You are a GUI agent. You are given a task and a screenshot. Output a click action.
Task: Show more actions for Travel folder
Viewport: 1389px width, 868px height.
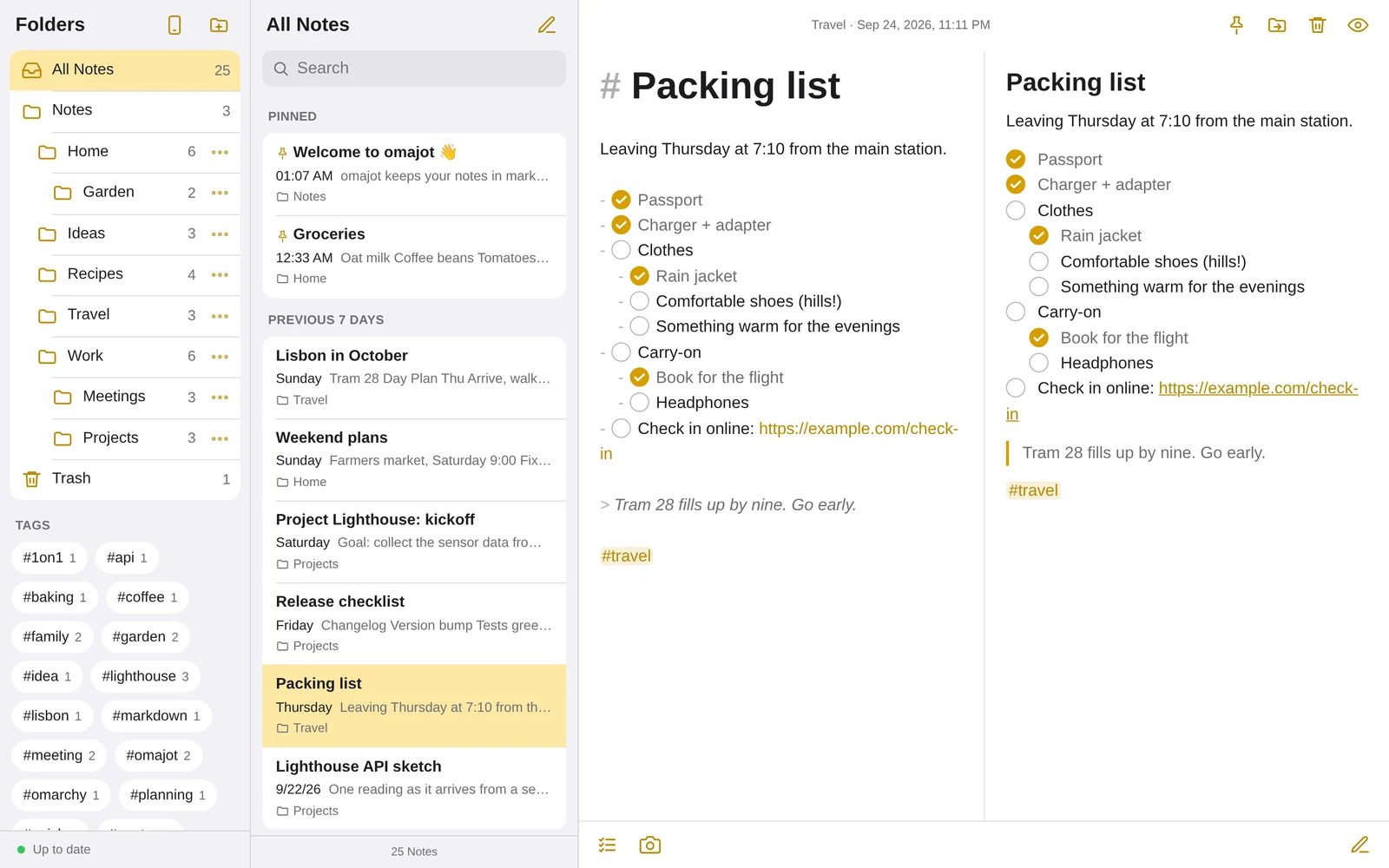[220, 315]
